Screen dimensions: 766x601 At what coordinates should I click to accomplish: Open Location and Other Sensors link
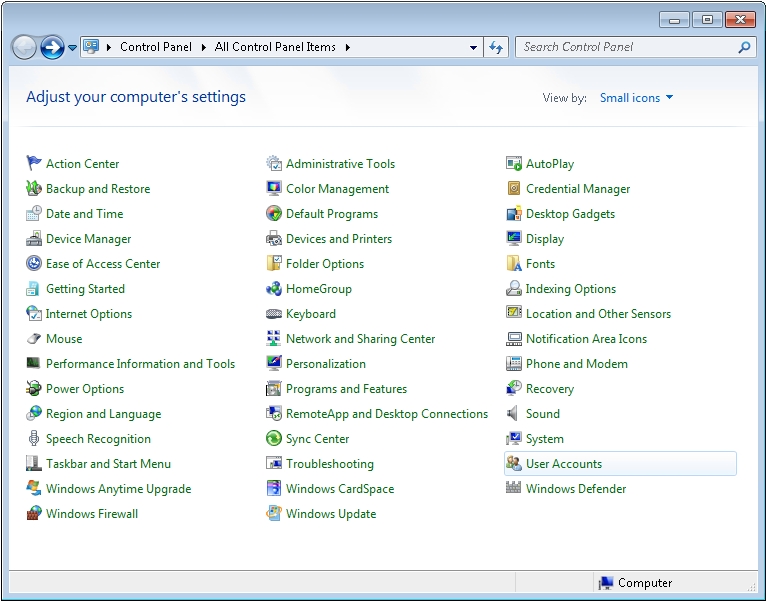598,314
